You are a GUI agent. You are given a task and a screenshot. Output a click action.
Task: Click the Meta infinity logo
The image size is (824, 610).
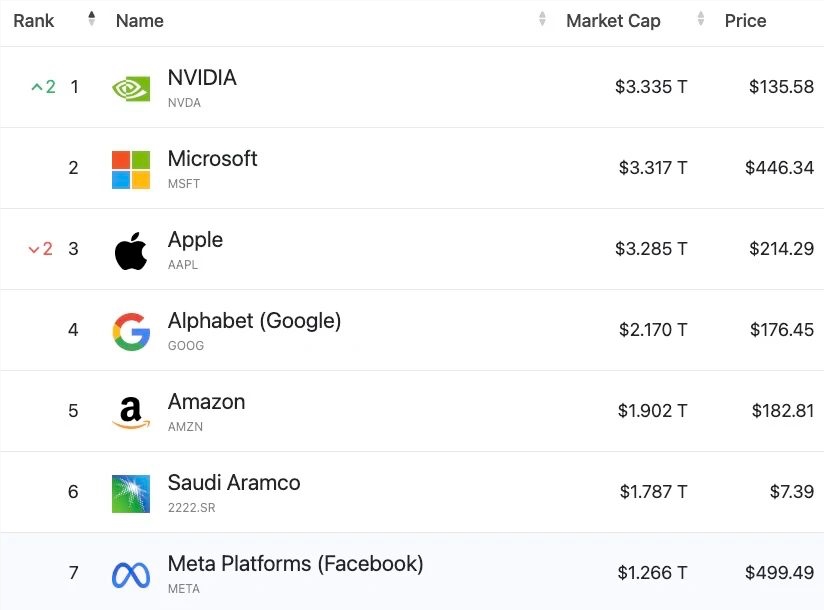(x=131, y=575)
